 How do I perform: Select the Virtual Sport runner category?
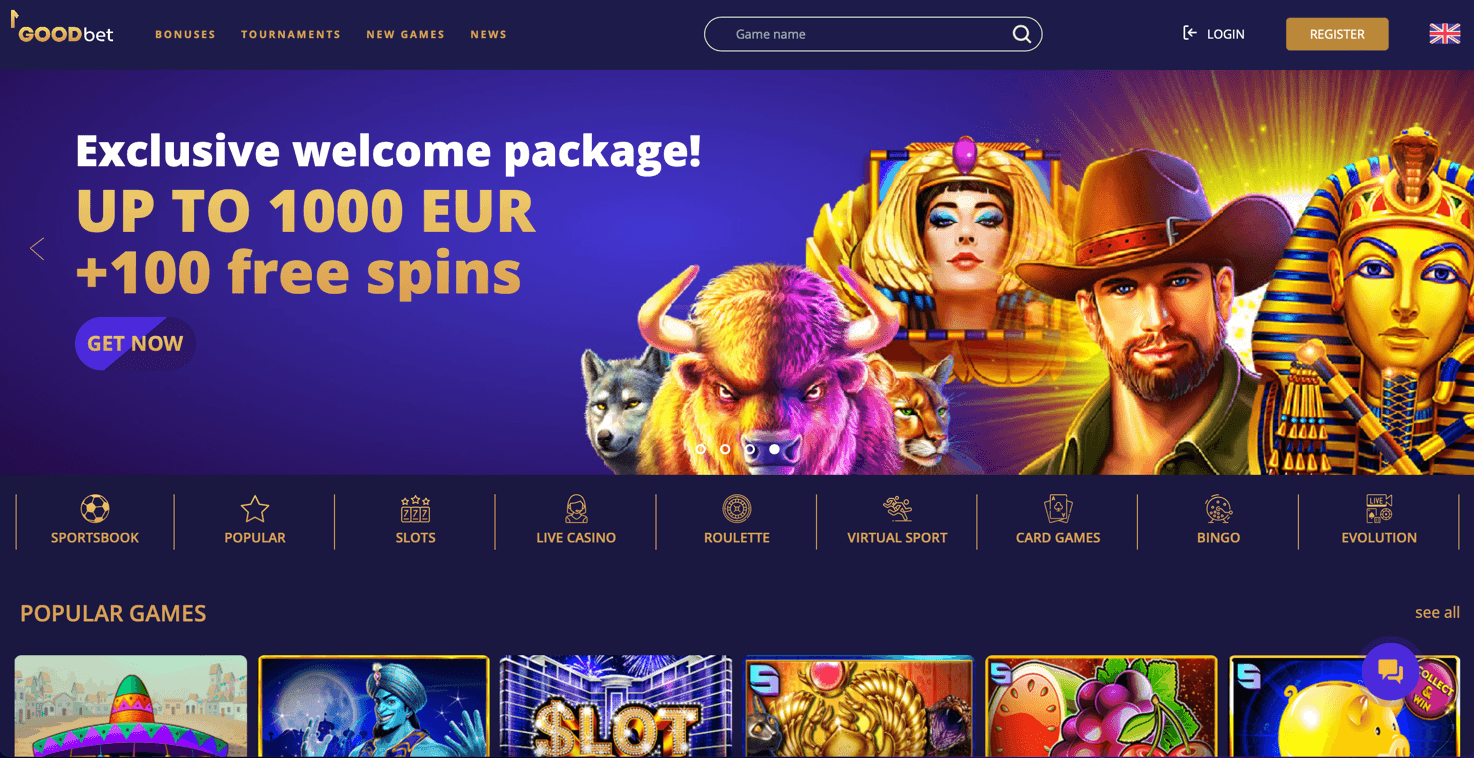tap(897, 521)
